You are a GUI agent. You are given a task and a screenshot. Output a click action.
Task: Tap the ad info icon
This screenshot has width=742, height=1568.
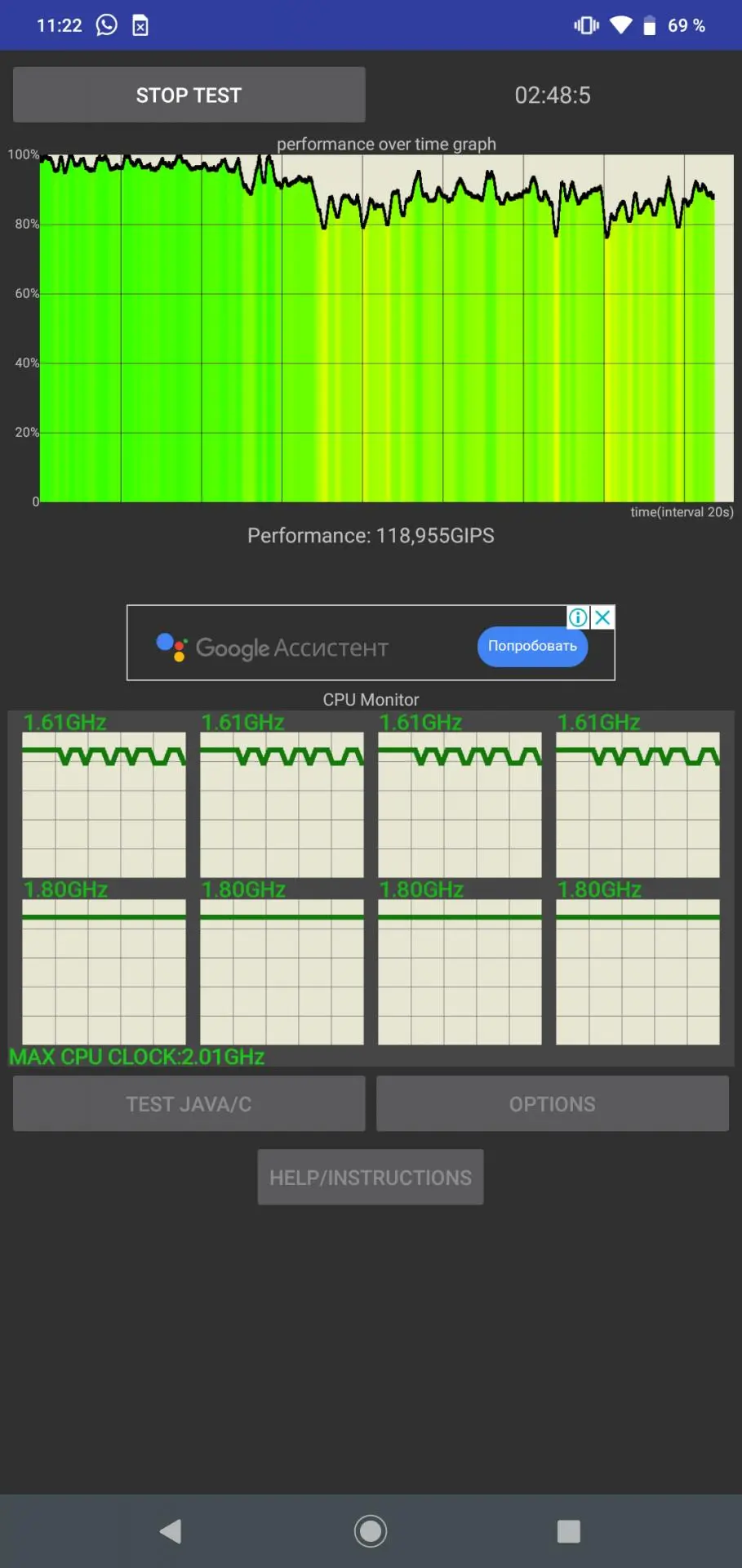578,617
